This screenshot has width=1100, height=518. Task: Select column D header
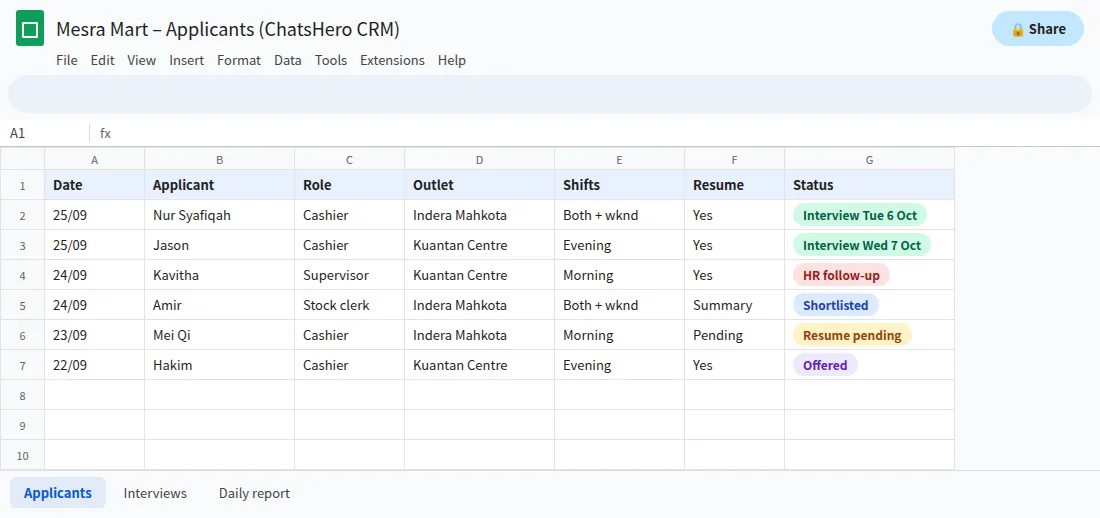pyautogui.click(x=480, y=159)
